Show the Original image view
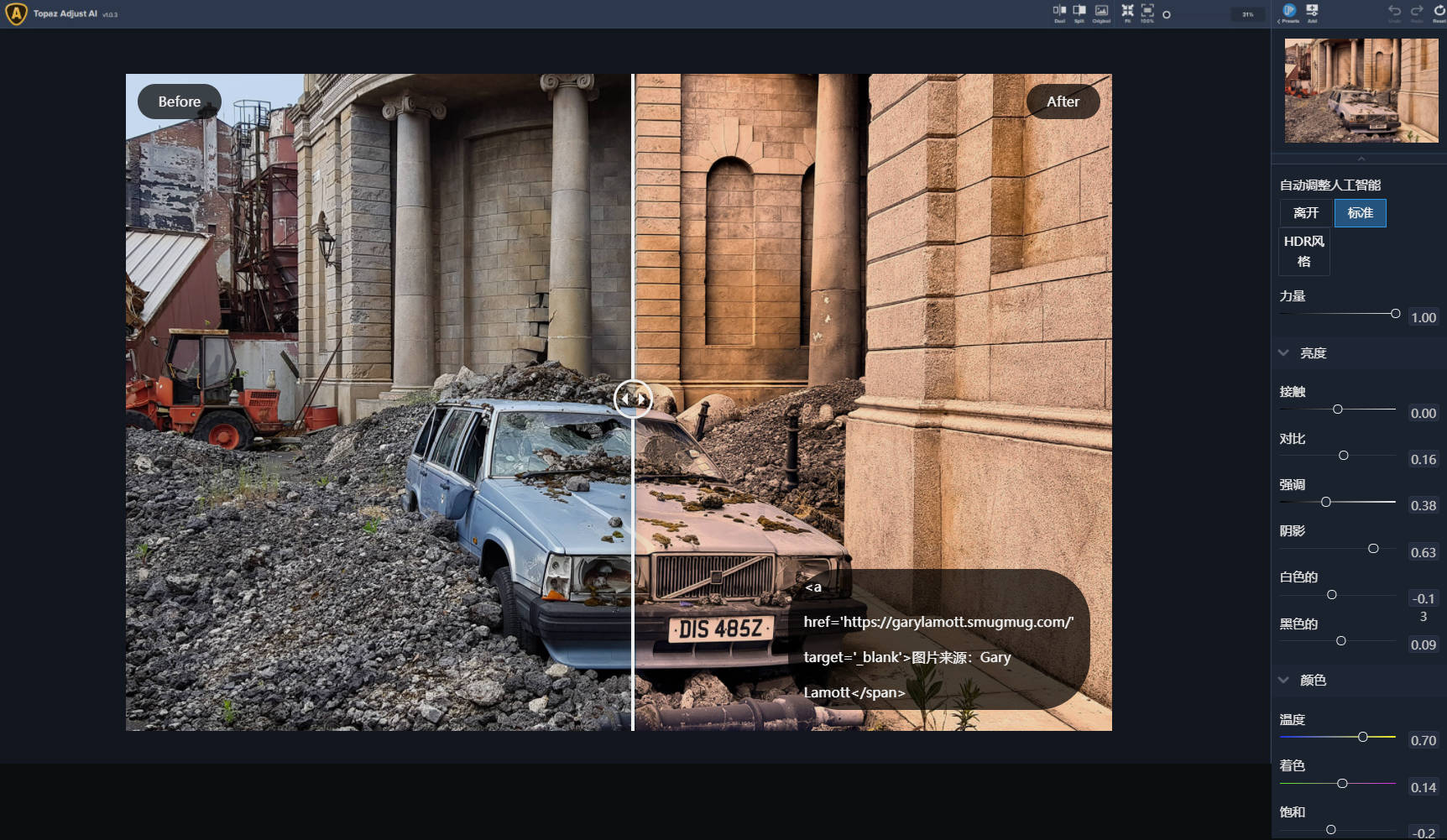 1101,13
